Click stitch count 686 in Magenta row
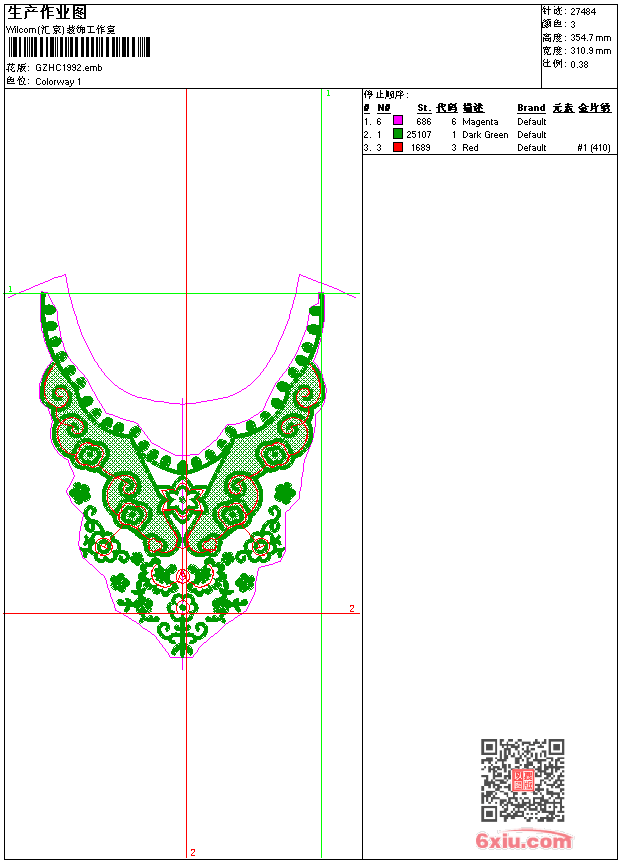Image resolution: width=620 pixels, height=860 pixels. tap(424, 122)
